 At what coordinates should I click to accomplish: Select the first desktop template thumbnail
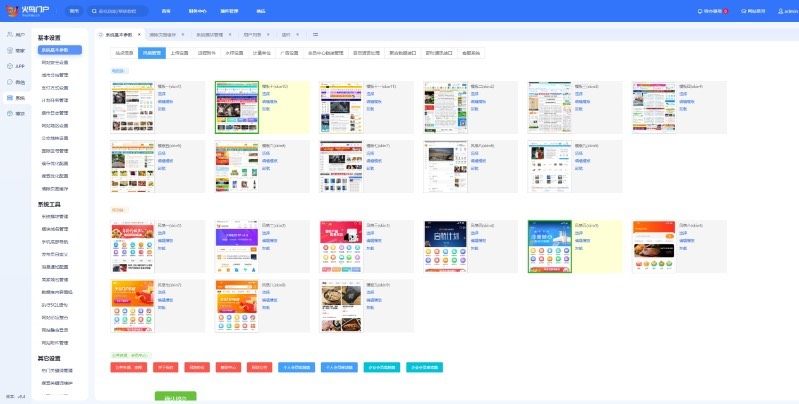coord(132,107)
